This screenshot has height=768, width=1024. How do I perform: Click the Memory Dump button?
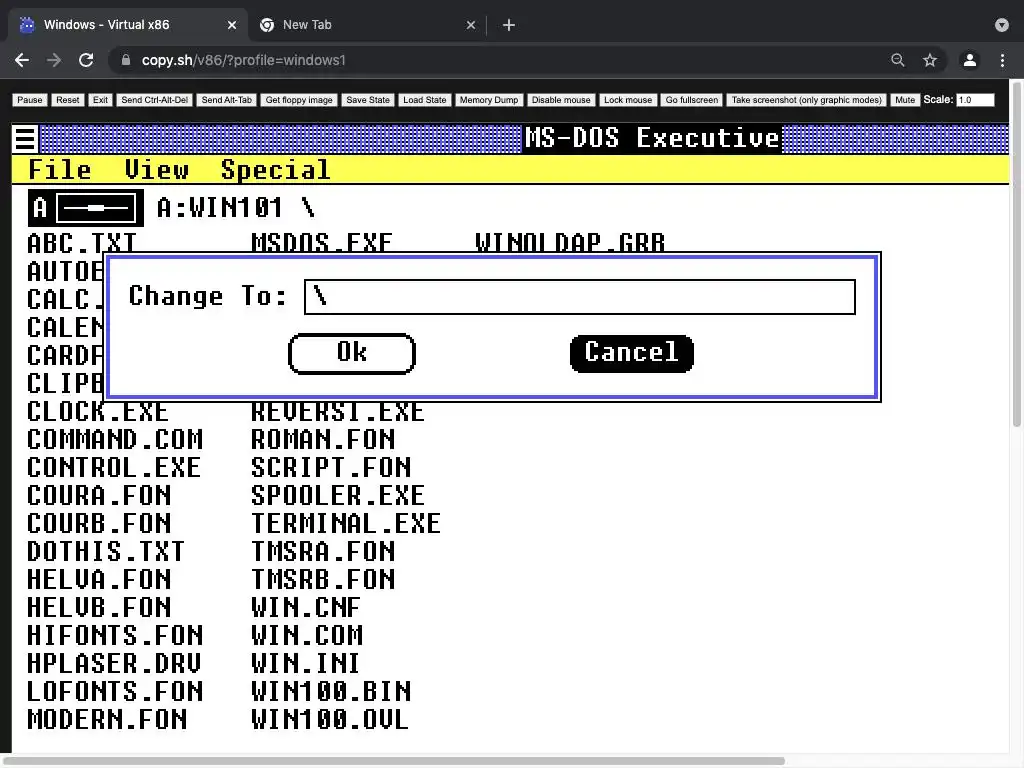[488, 100]
